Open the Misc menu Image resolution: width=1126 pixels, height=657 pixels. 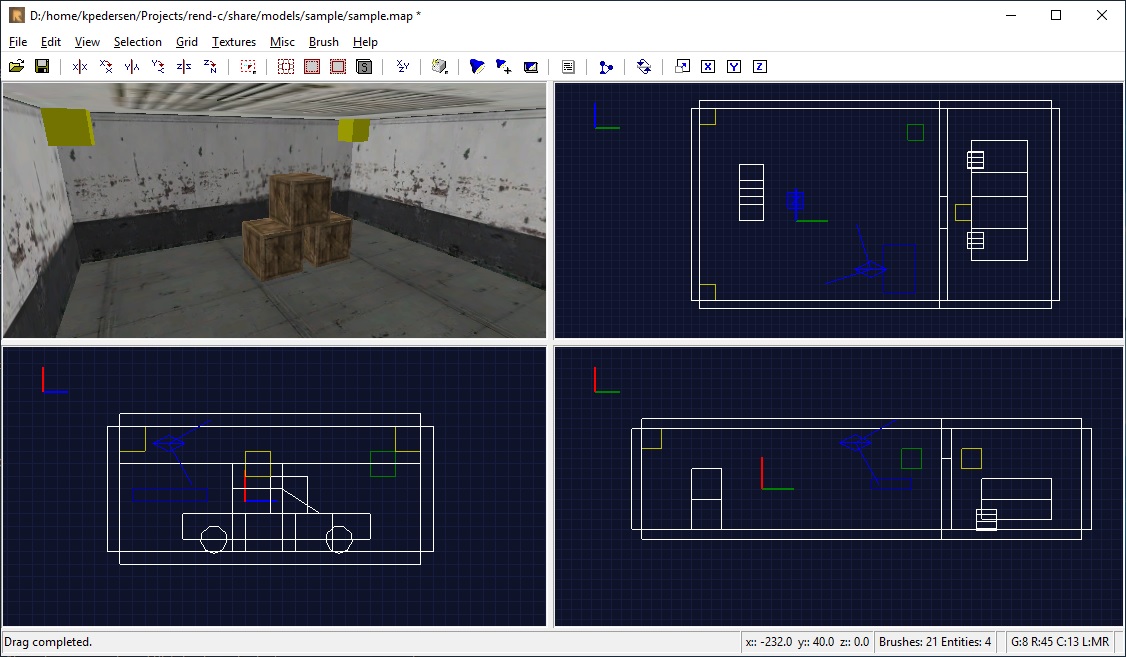pos(282,42)
